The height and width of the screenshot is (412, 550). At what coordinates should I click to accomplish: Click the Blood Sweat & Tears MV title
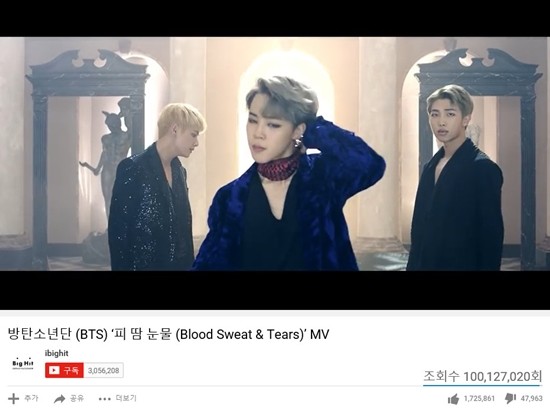[168, 334]
